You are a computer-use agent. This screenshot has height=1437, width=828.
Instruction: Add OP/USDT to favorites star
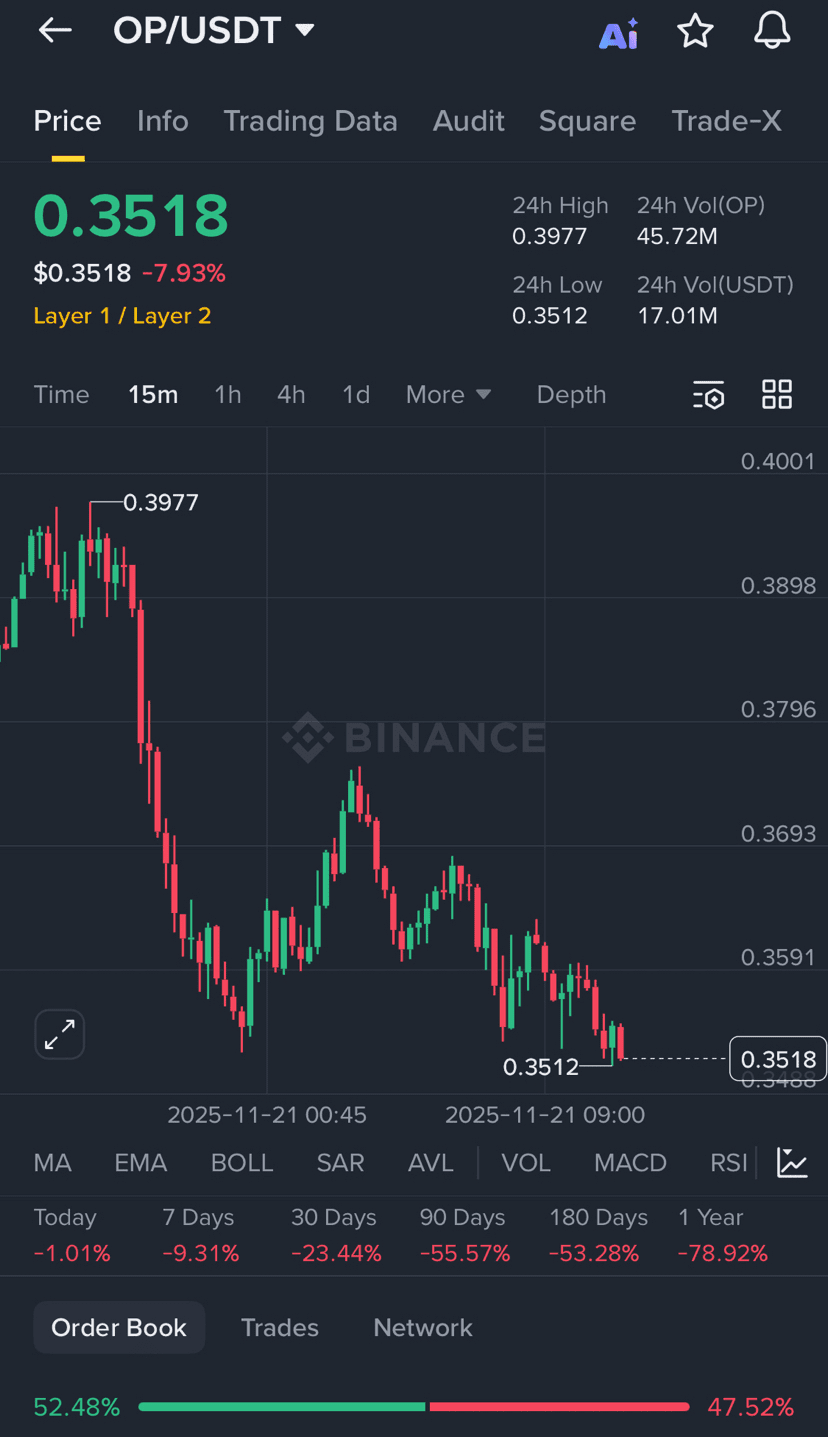point(695,32)
